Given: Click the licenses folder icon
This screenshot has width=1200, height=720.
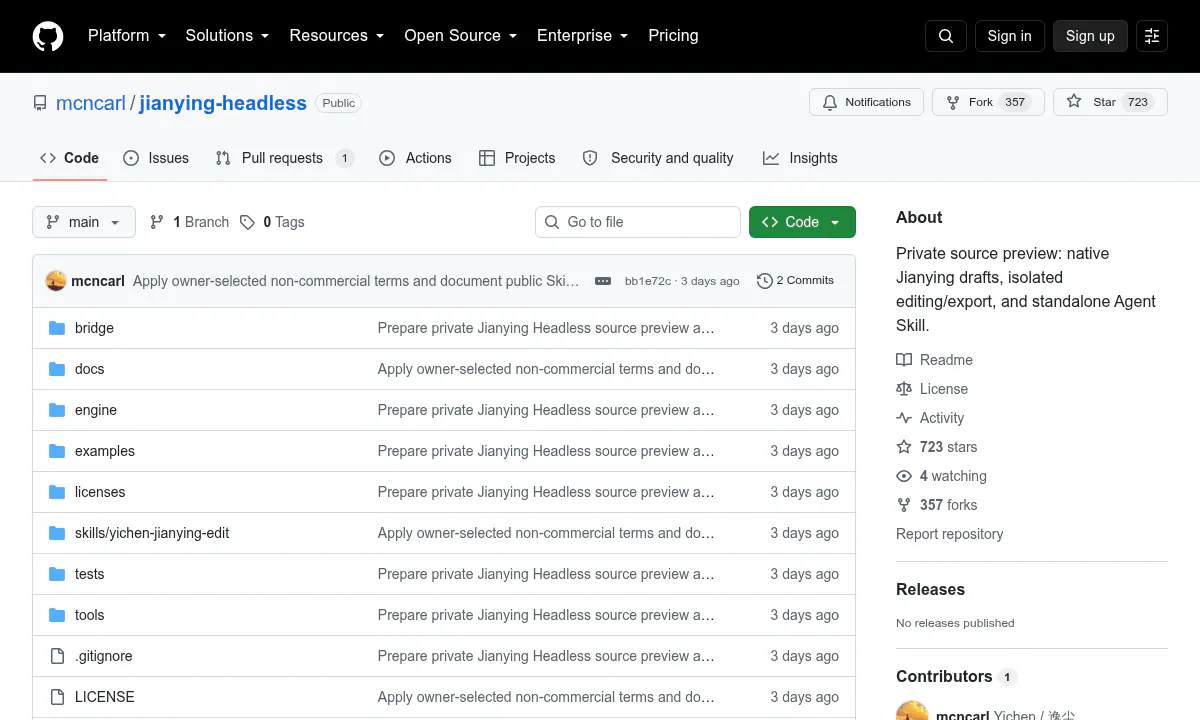Looking at the screenshot, I should 57,492.
